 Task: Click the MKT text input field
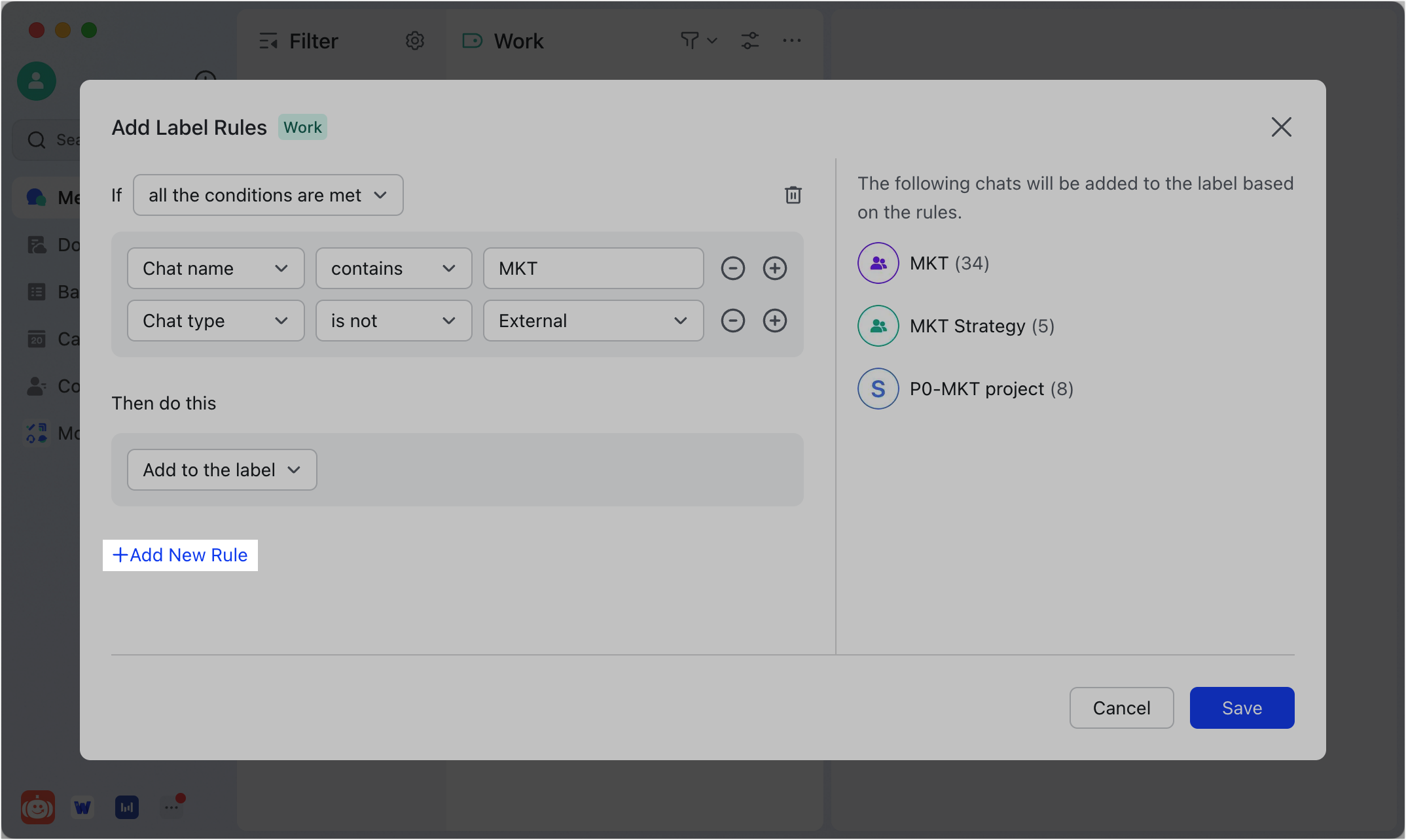tap(593, 268)
